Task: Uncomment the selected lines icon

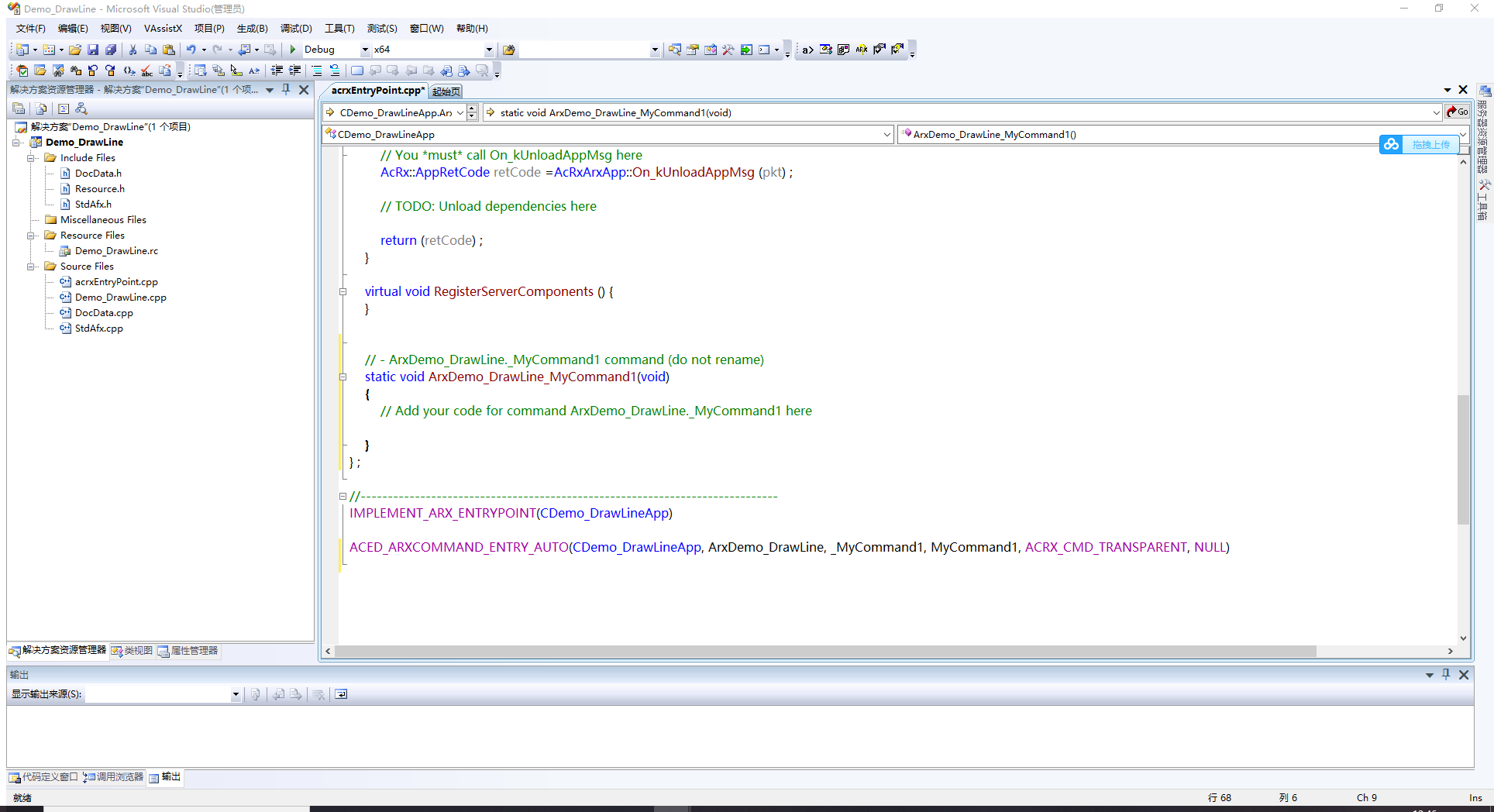Action: point(335,71)
